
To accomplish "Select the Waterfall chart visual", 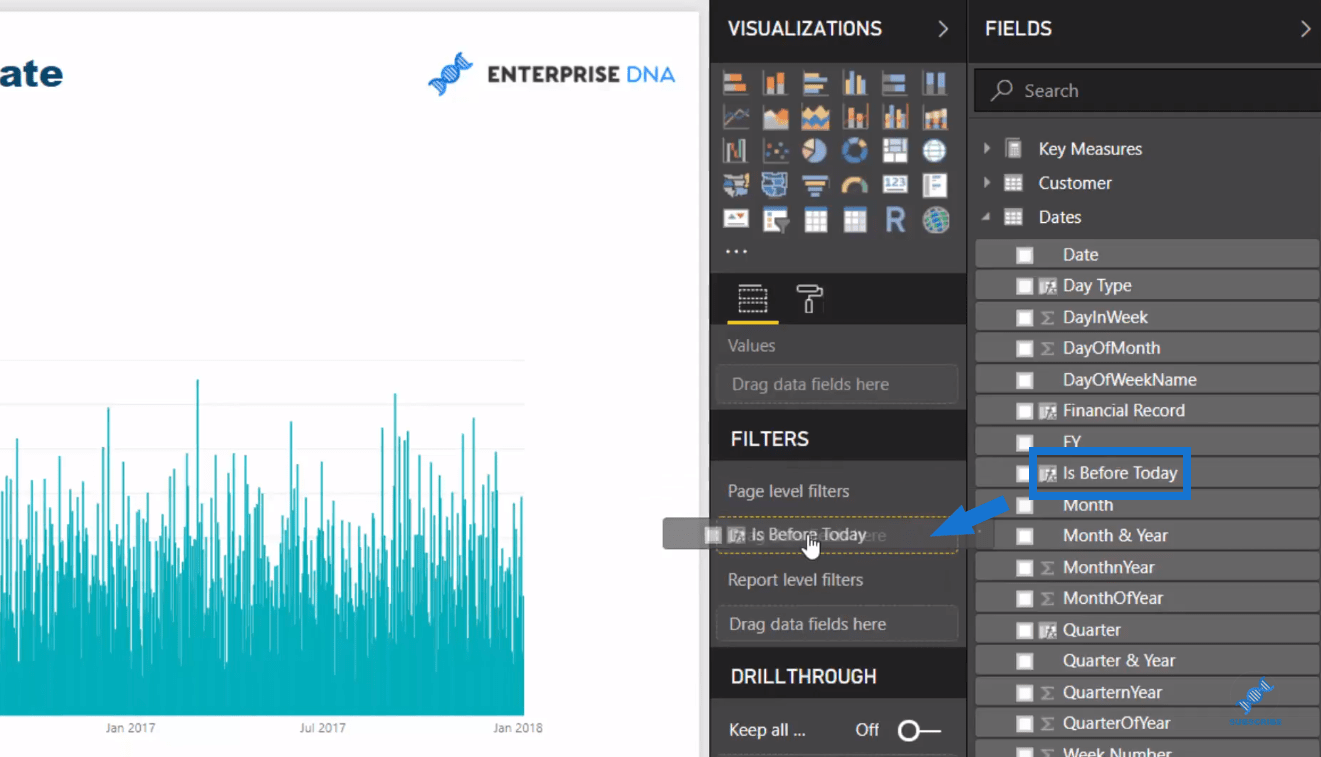I will (736, 151).
